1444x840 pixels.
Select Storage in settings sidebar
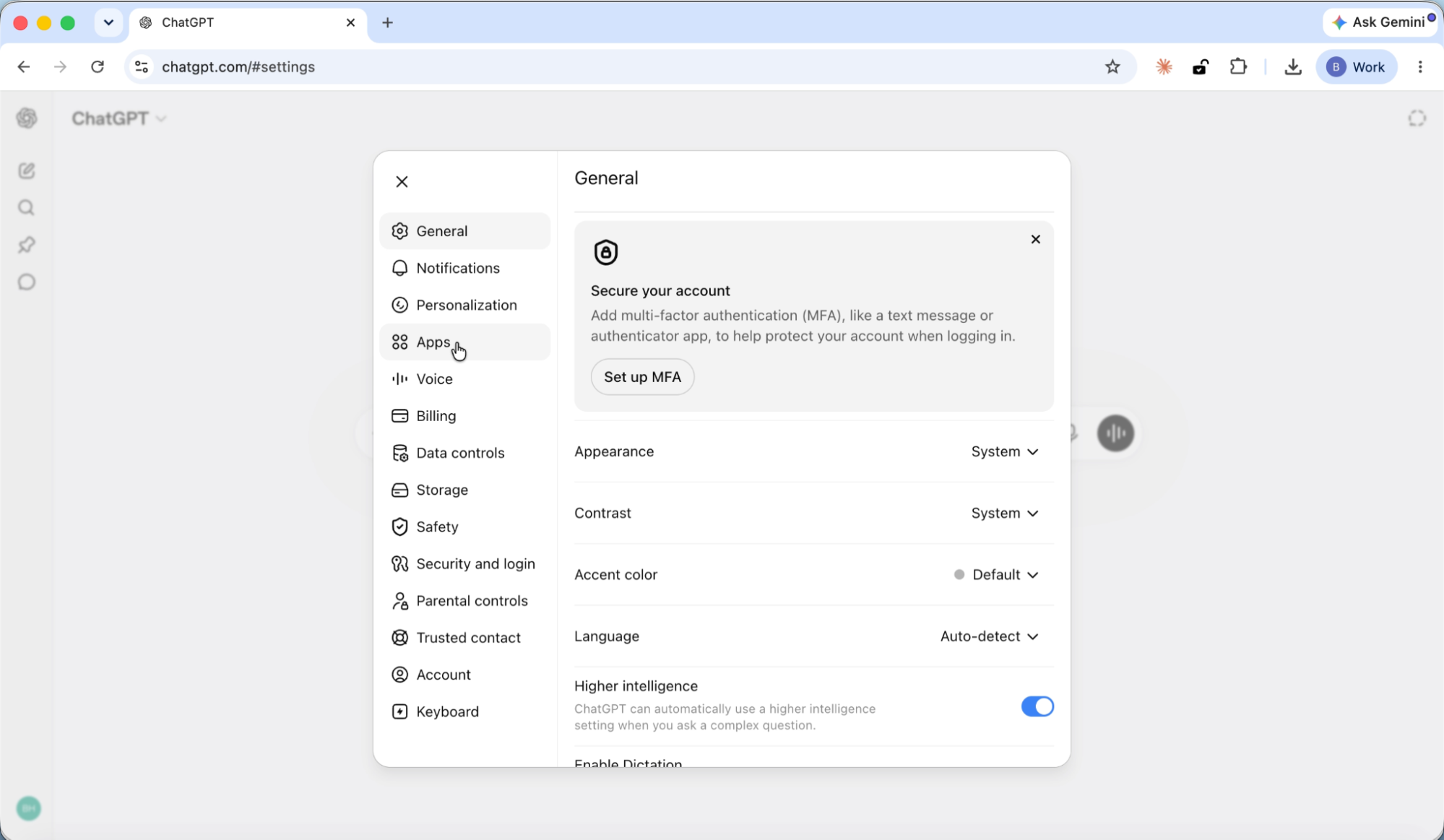(464, 490)
